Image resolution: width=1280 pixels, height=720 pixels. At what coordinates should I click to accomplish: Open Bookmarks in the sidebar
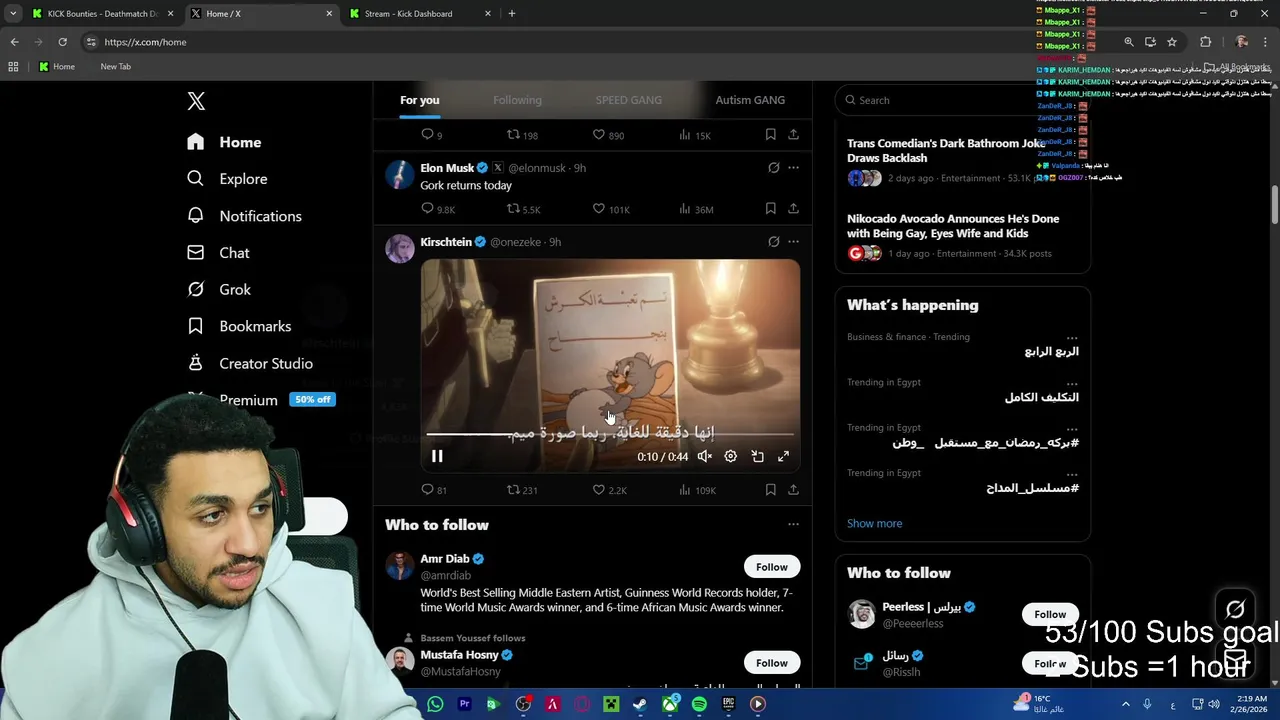239,326
